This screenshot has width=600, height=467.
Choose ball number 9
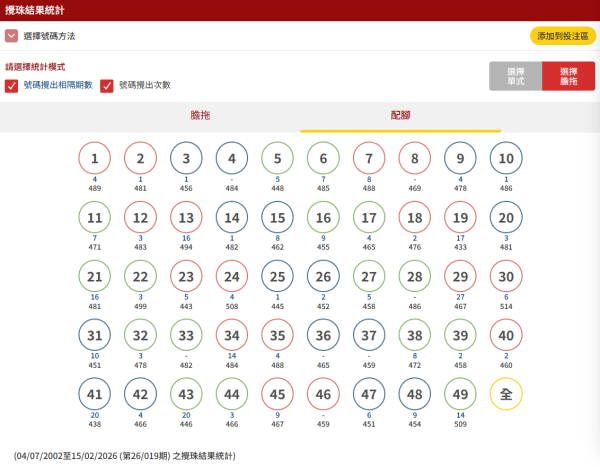pyautogui.click(x=460, y=158)
